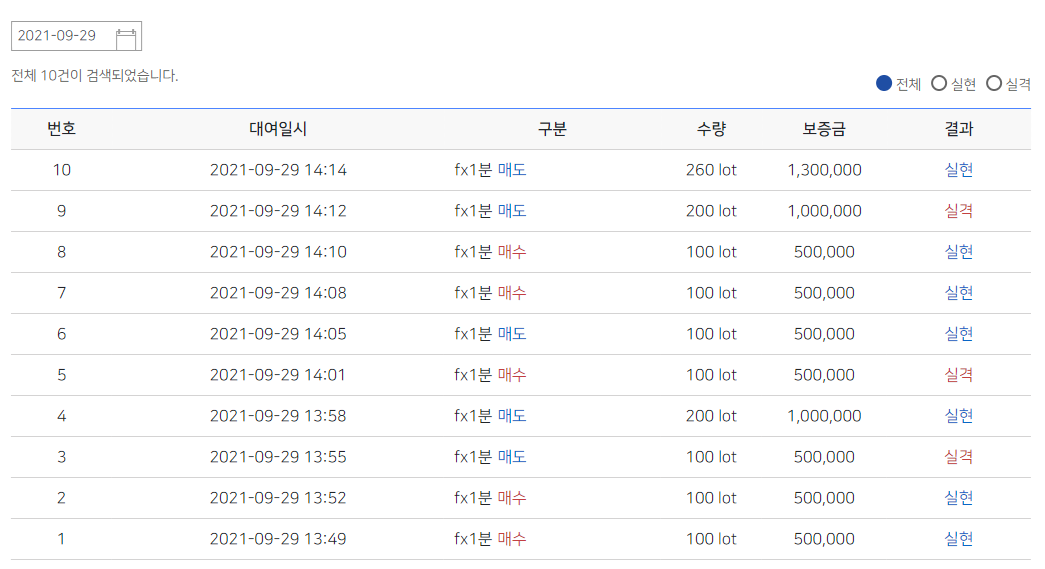Click the 보증금 column header
This screenshot has width=1045, height=569.
824,129
